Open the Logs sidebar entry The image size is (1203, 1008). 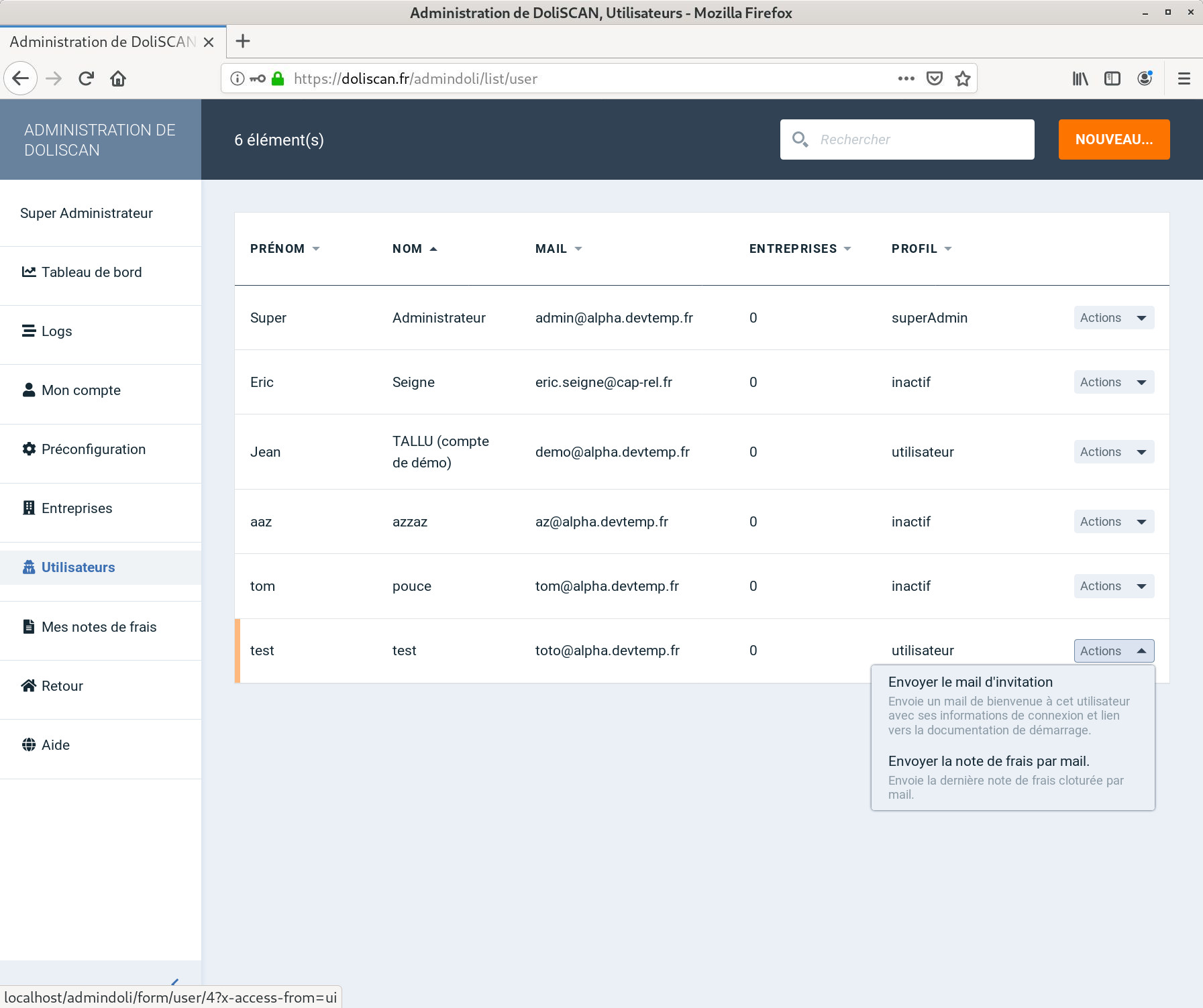point(56,331)
